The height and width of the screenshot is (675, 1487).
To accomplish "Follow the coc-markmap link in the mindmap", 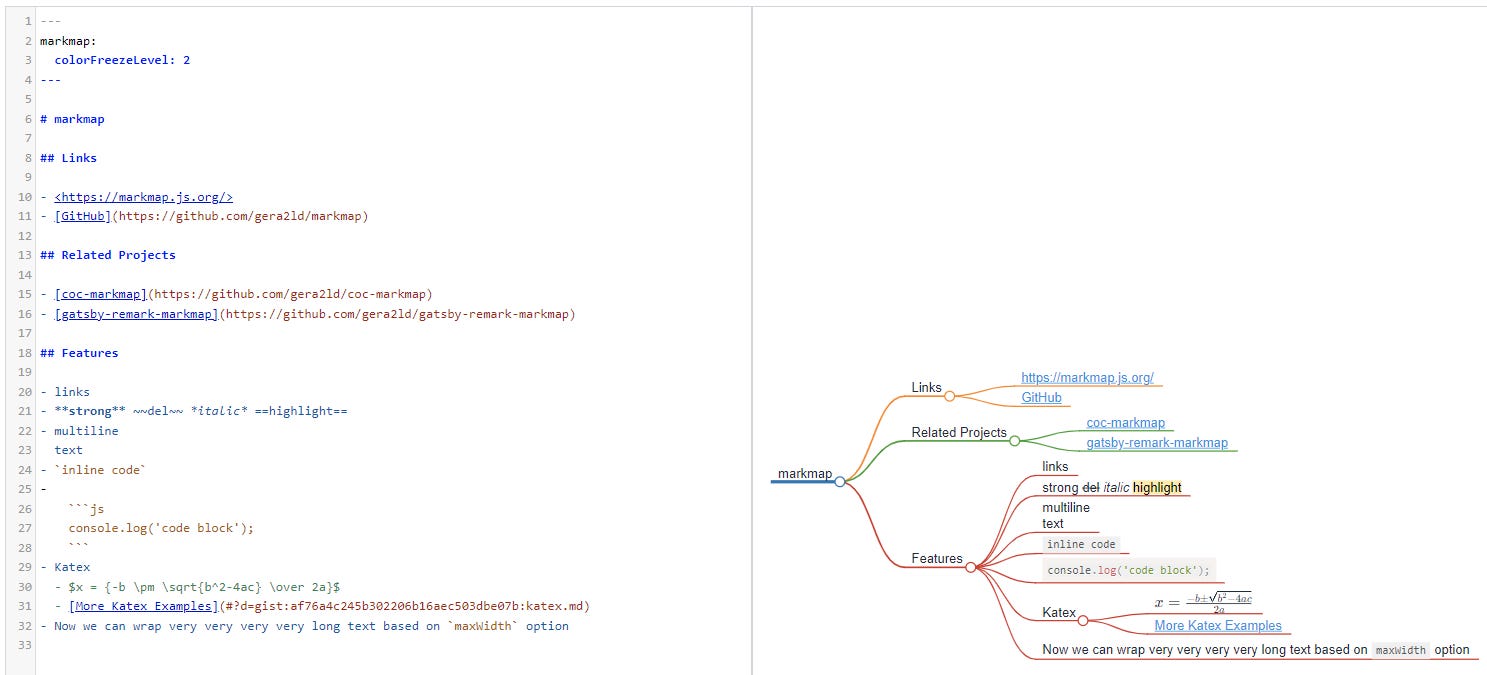I will click(x=1126, y=422).
